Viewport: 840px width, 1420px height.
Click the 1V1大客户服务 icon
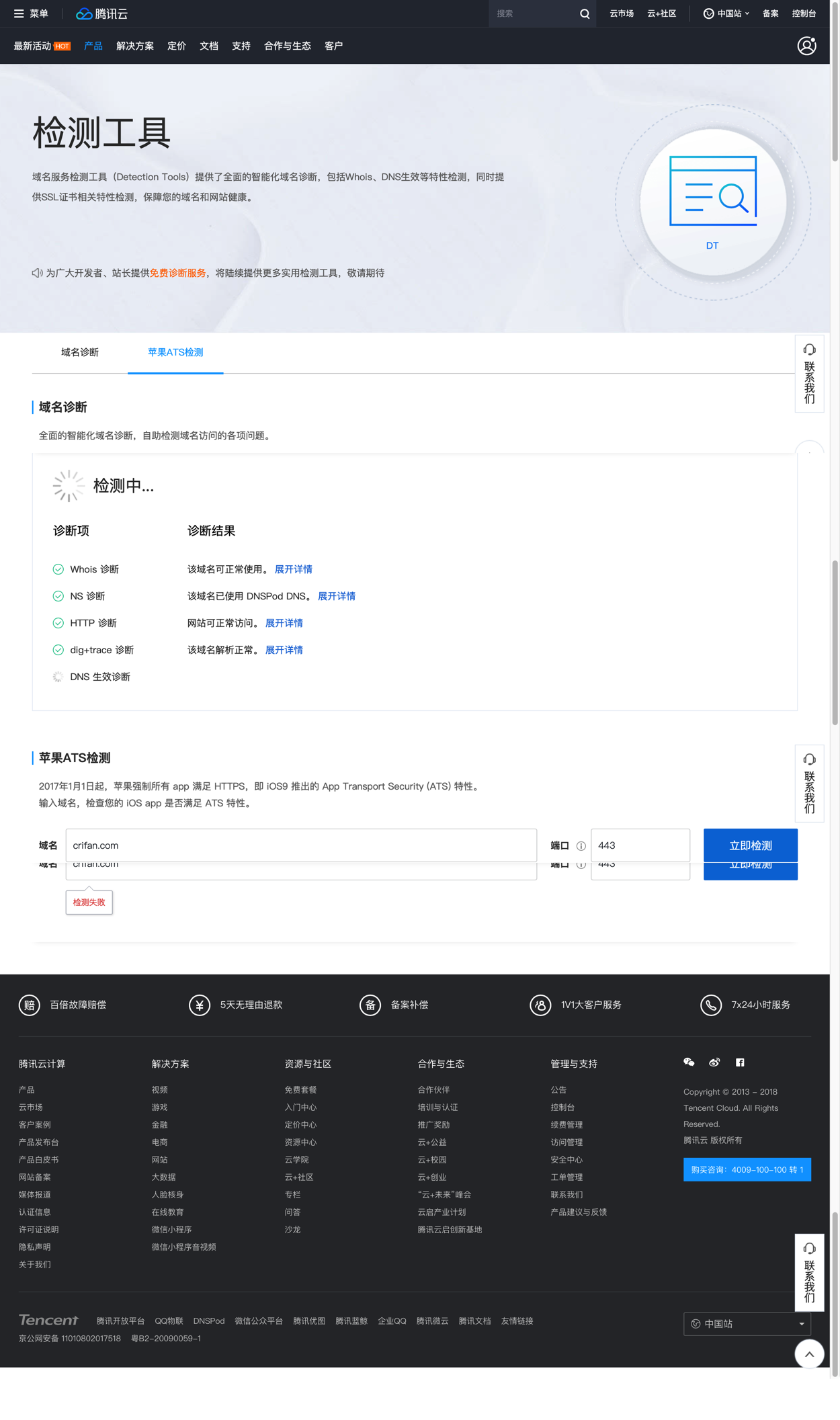point(540,1005)
